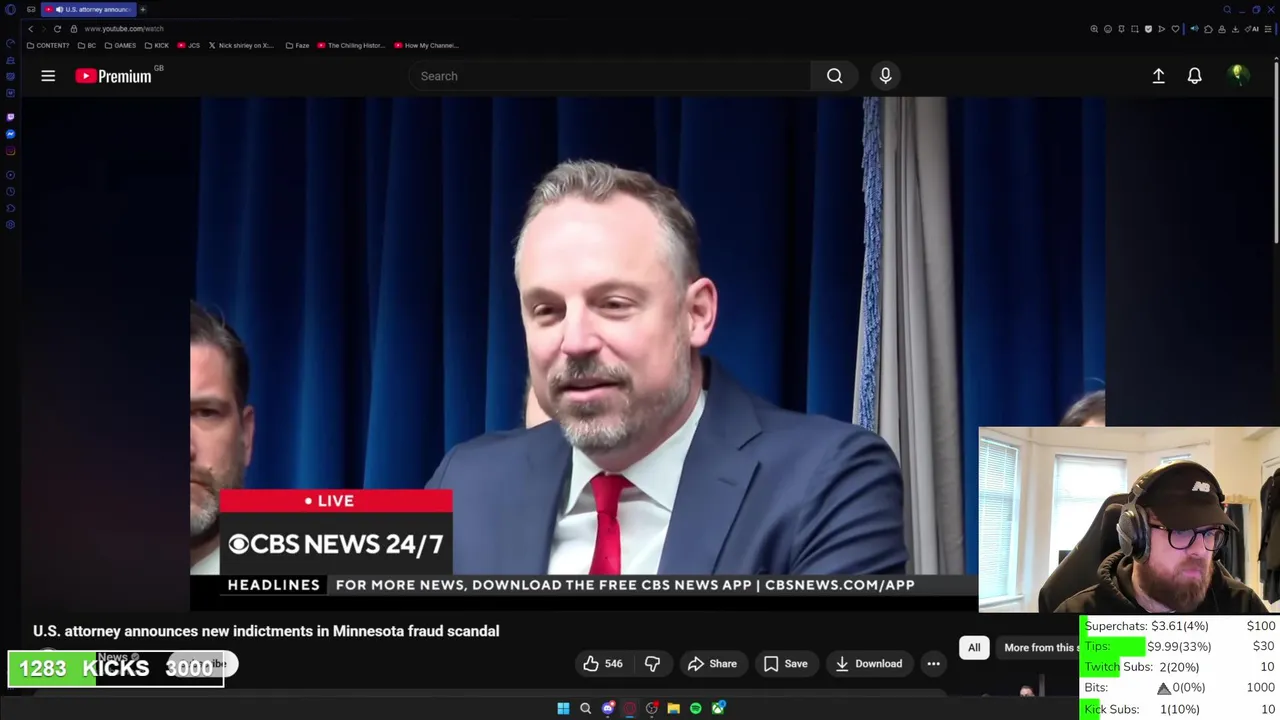The image size is (1280, 720).
Task: Open the Nick shirley on X bookmark
Action: [x=241, y=45]
